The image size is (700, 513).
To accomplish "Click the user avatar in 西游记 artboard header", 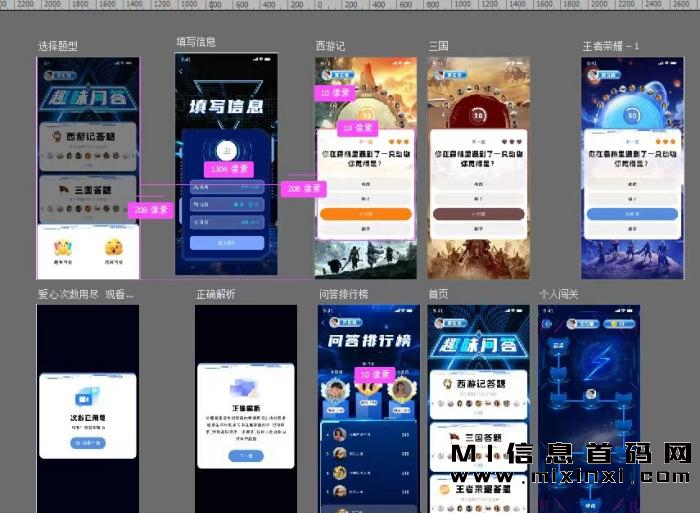I will 327,75.
